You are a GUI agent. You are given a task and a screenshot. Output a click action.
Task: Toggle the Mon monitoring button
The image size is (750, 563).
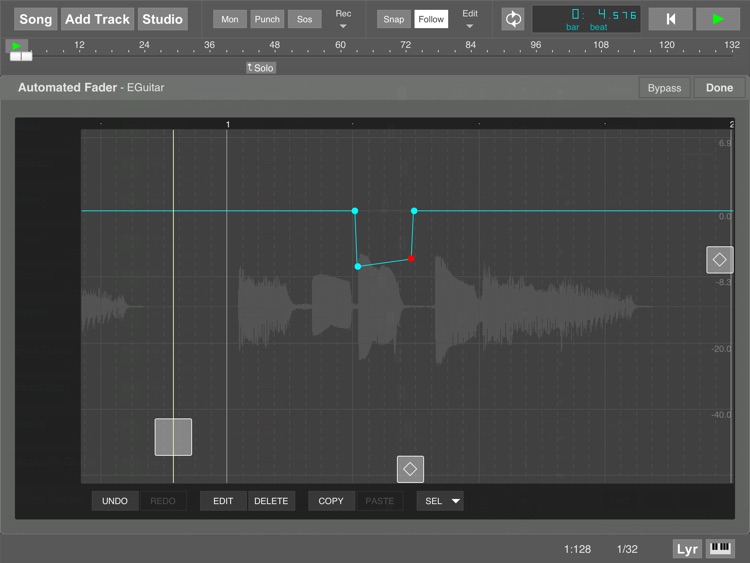tap(230, 19)
